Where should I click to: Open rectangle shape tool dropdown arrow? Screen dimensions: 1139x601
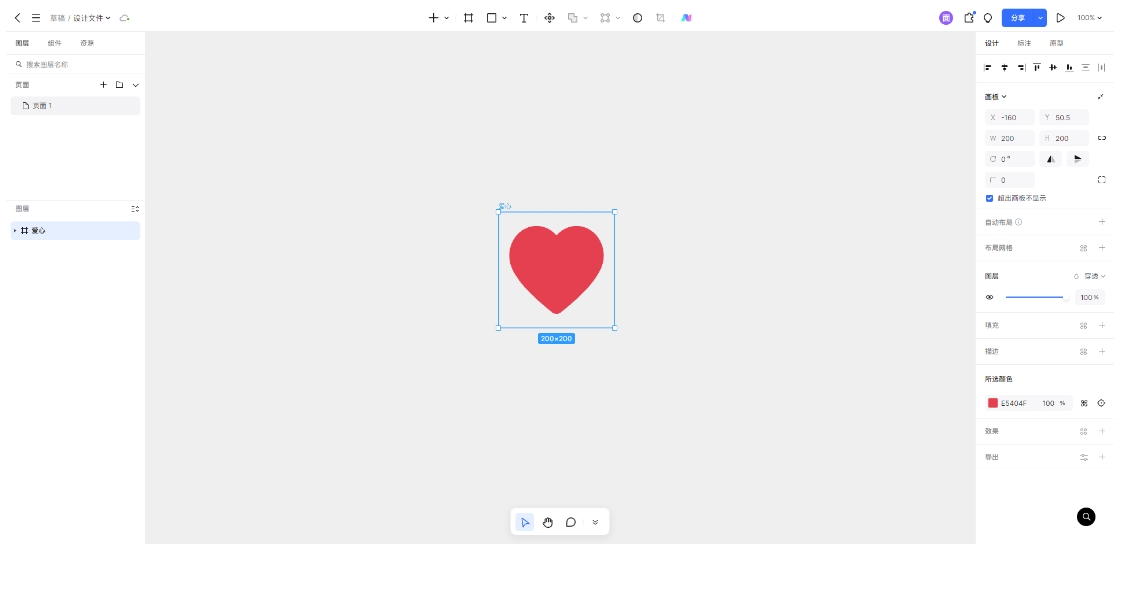tap(505, 18)
